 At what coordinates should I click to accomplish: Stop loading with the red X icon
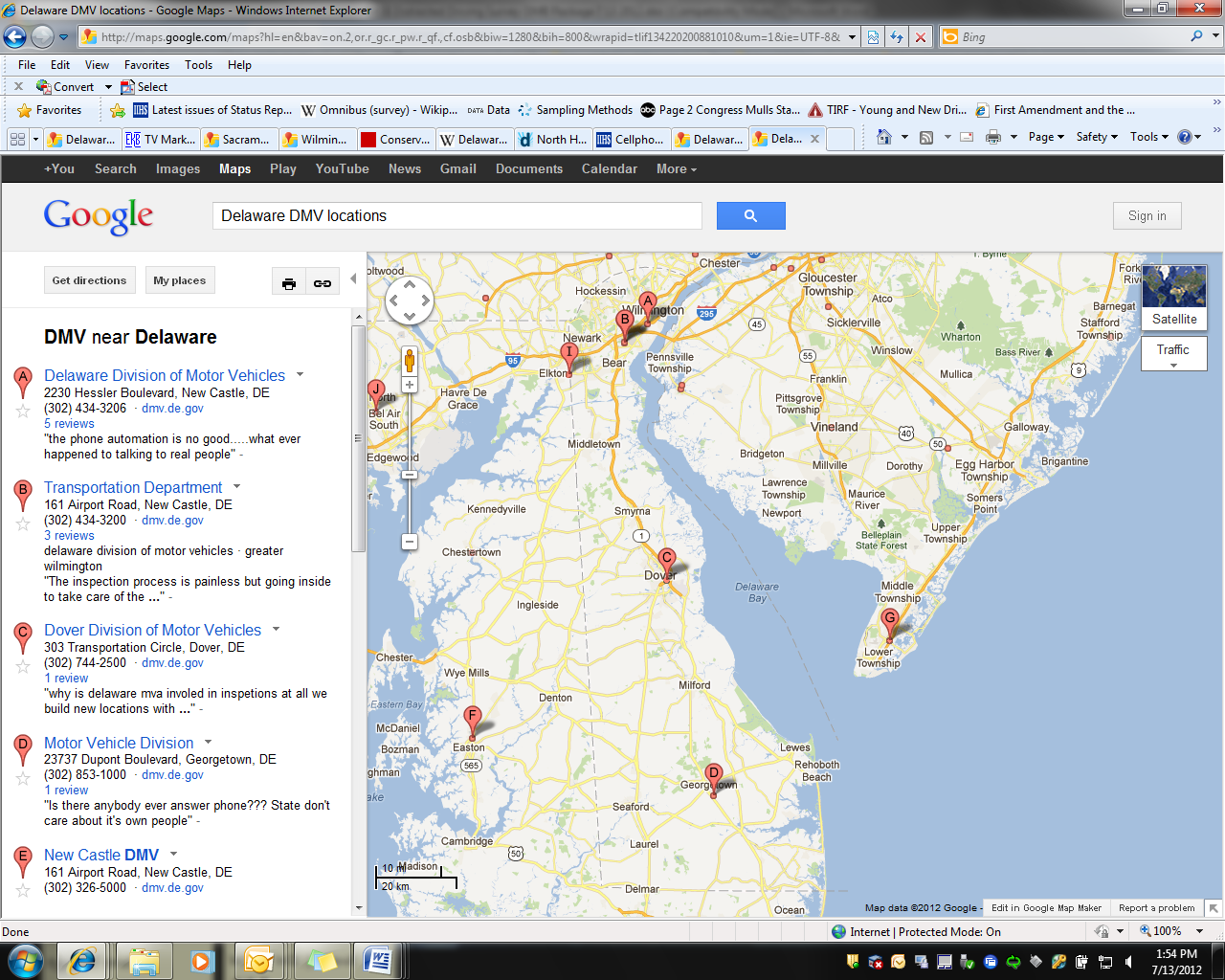click(x=921, y=37)
